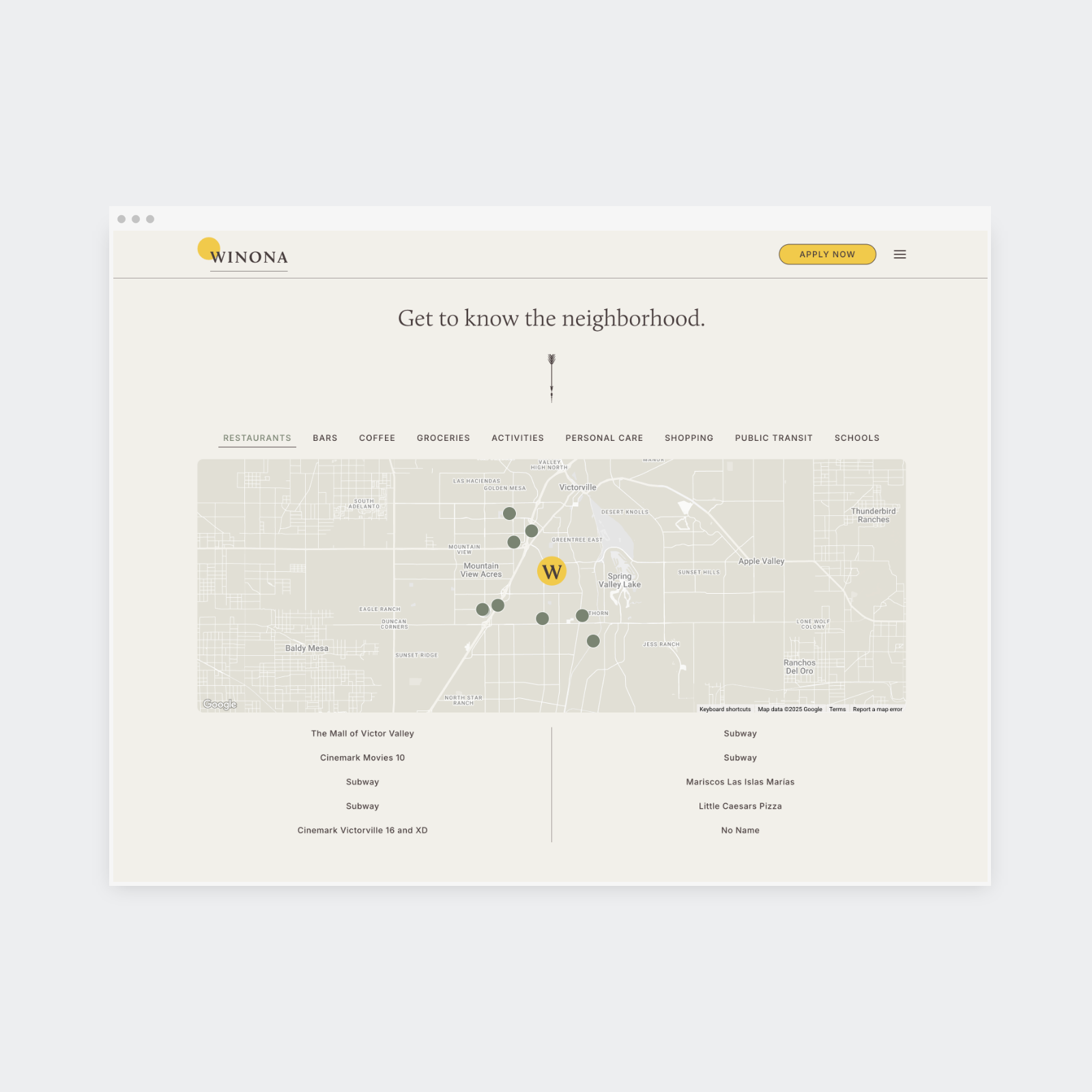Click Report a map error link

tap(877, 709)
